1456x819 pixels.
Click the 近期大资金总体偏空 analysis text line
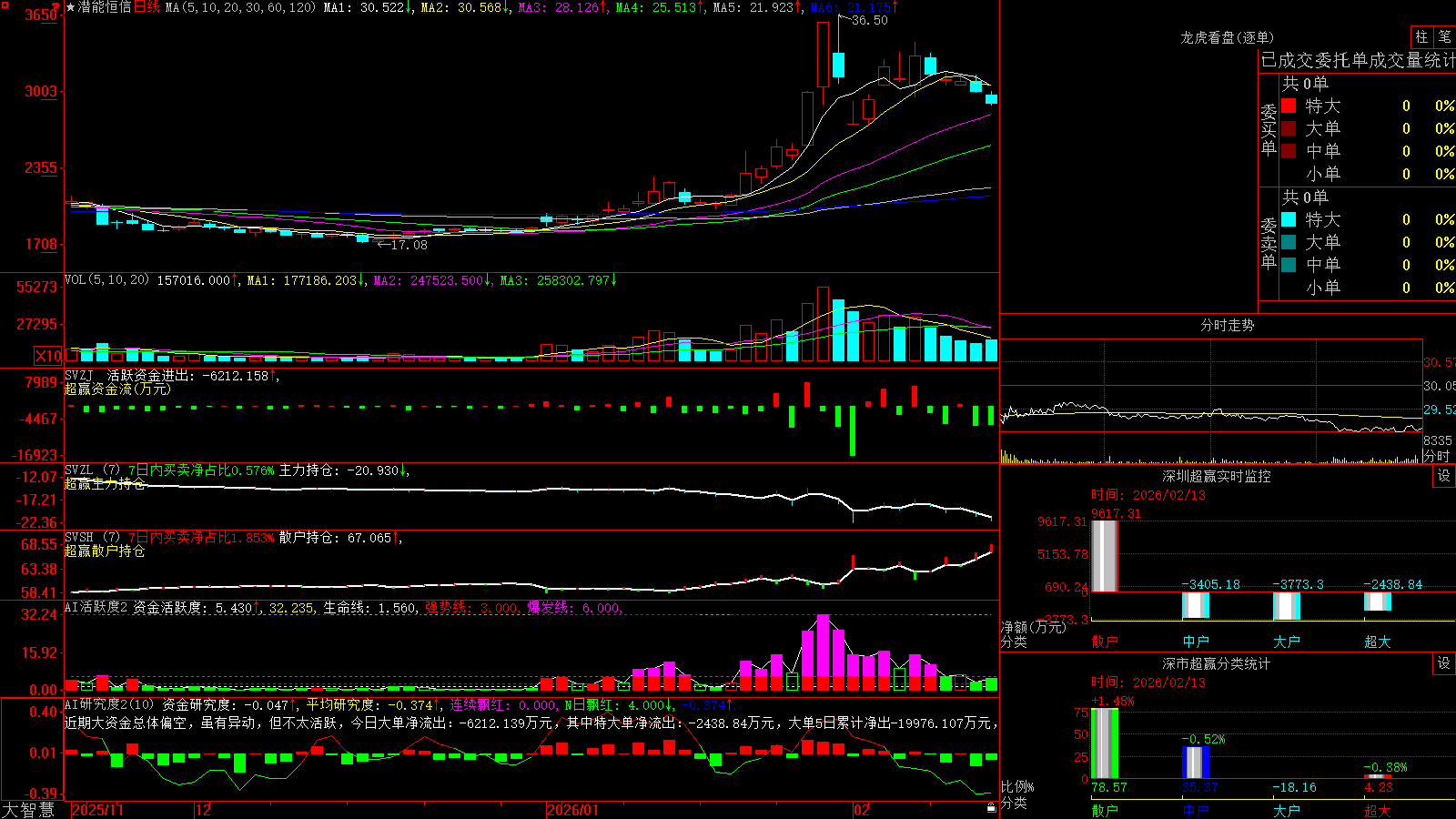[531, 723]
